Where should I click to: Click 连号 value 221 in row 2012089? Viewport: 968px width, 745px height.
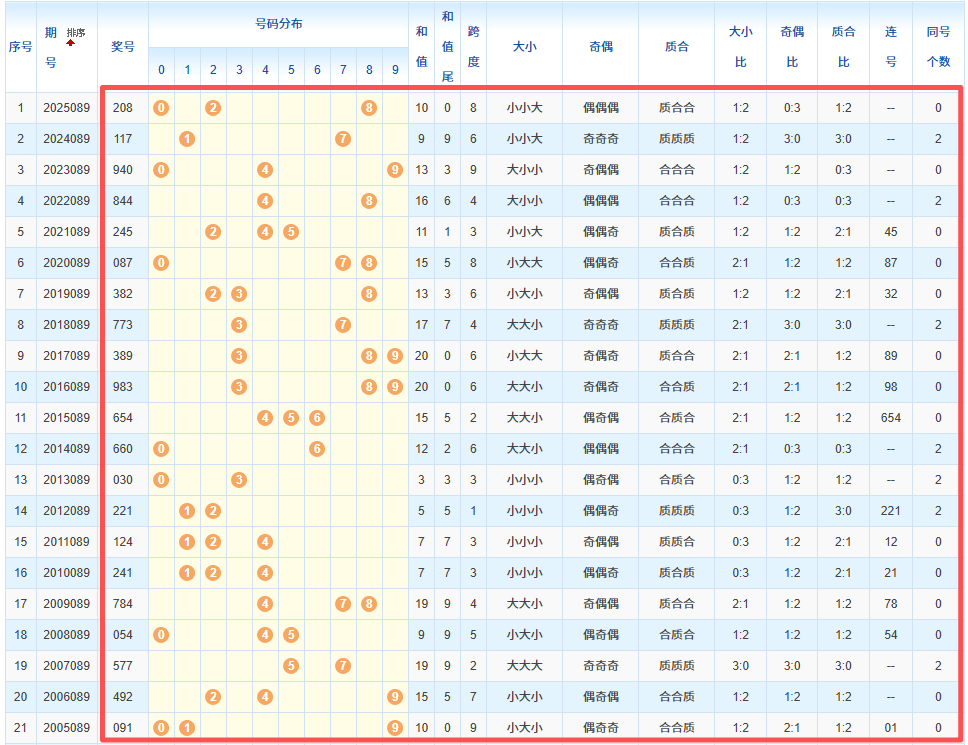890,511
